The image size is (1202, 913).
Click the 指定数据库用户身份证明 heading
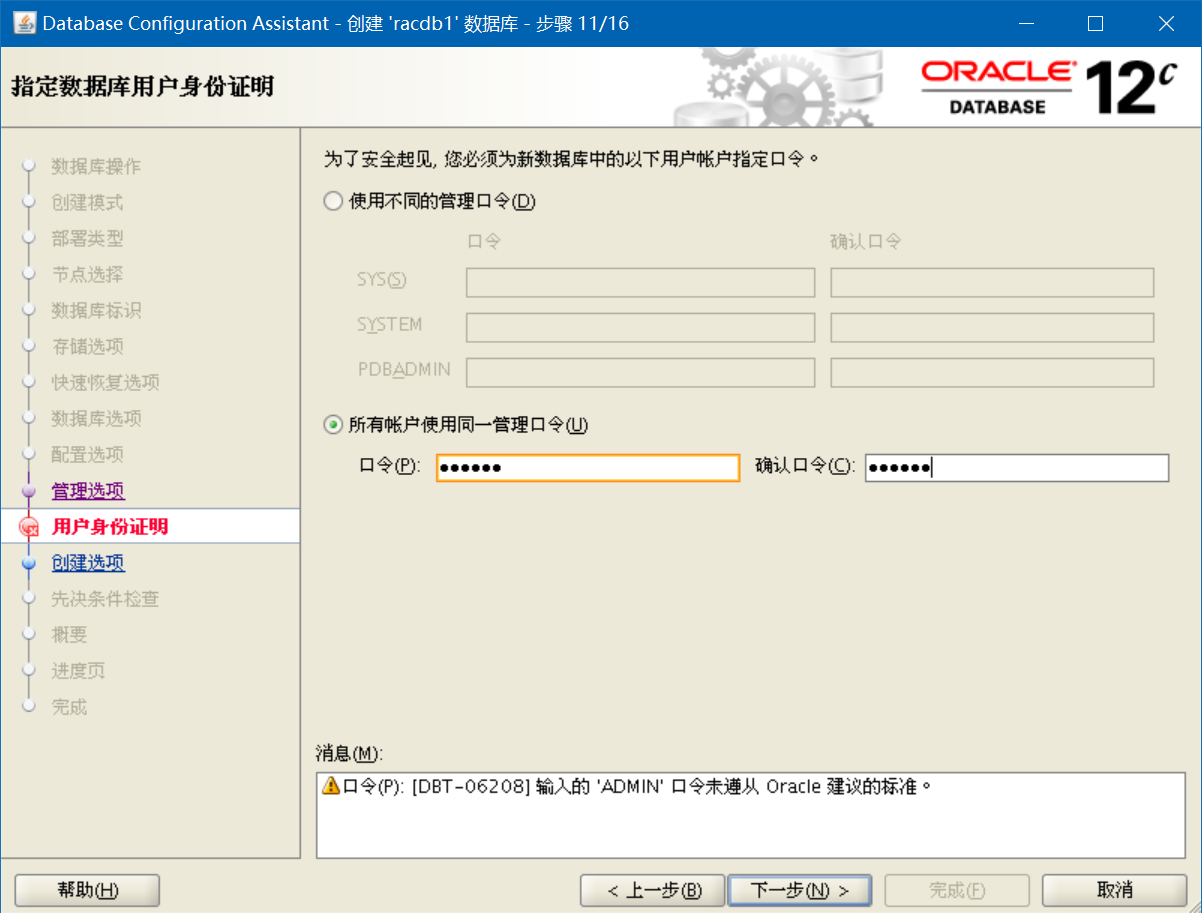tap(142, 87)
